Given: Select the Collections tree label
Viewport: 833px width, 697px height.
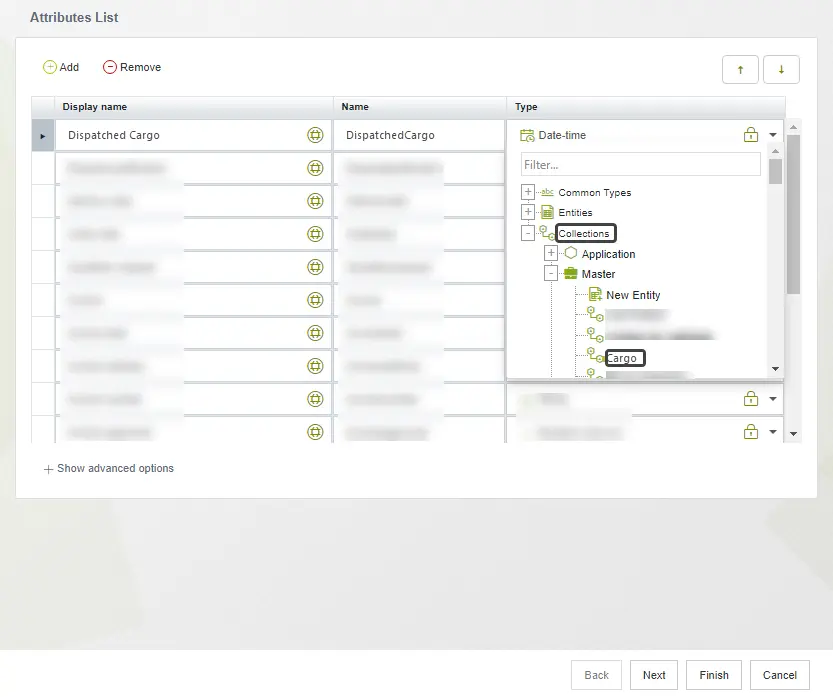Looking at the screenshot, I should pyautogui.click(x=584, y=233).
